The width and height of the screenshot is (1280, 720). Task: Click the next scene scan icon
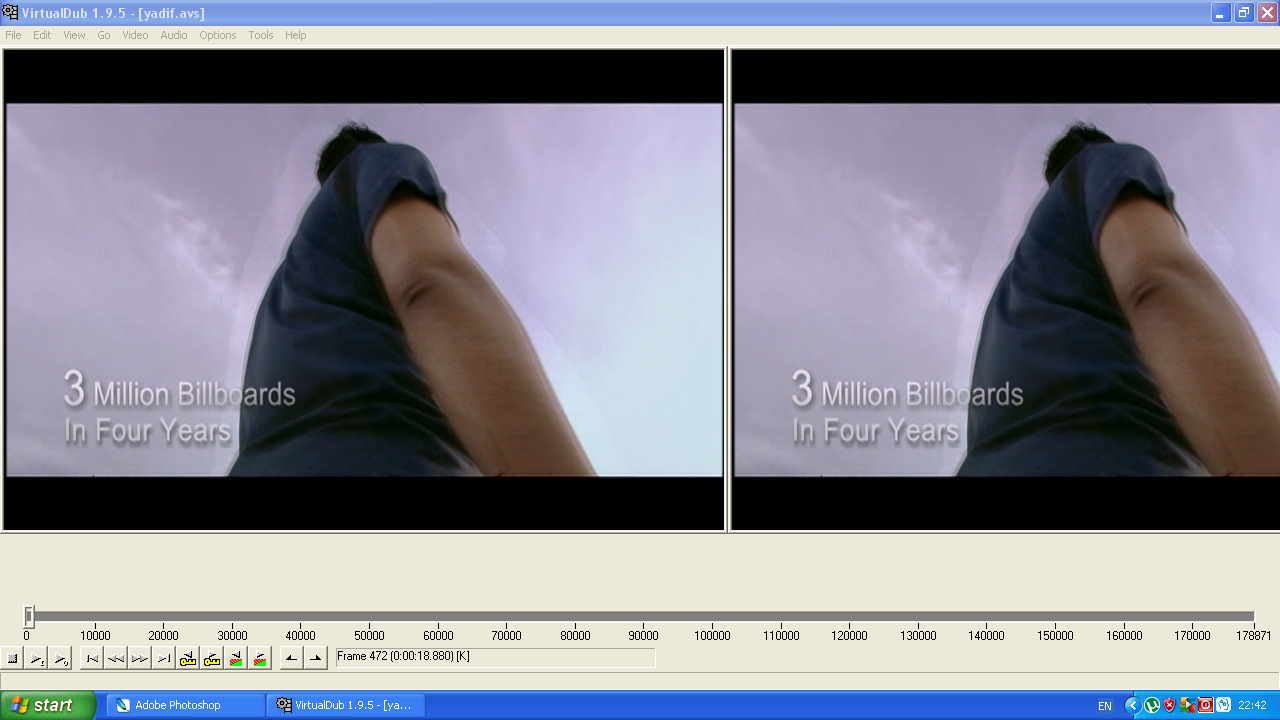(x=259, y=658)
